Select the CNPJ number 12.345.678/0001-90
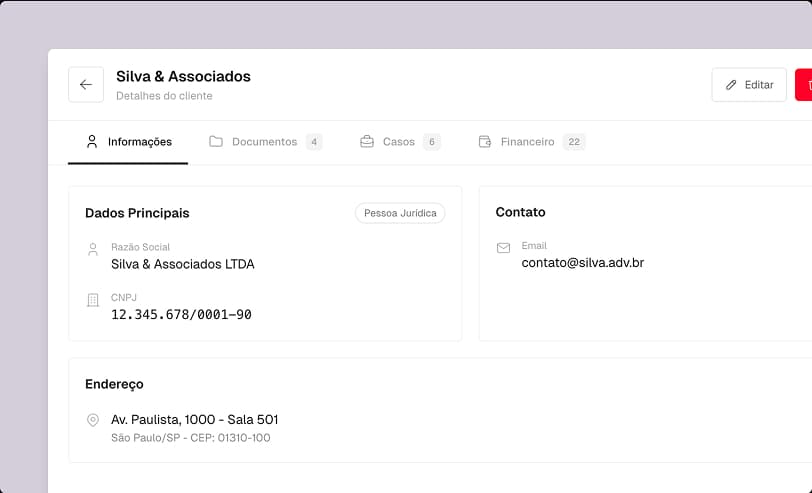This screenshot has height=493, width=812. tap(181, 315)
